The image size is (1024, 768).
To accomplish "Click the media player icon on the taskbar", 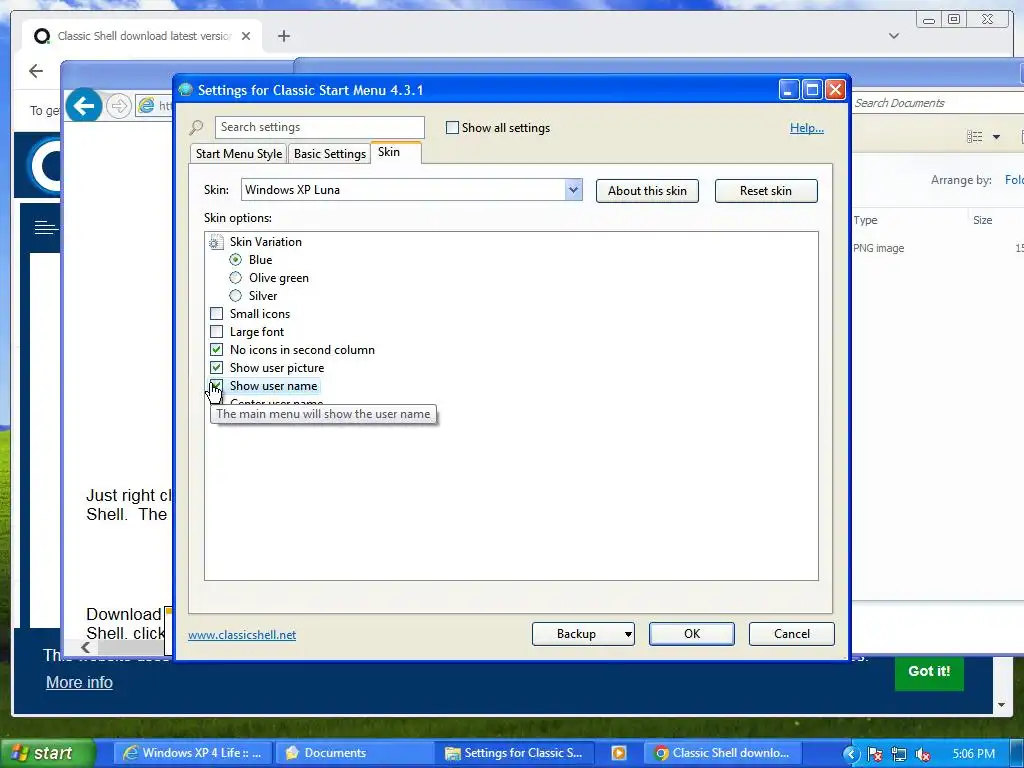I will tap(618, 753).
